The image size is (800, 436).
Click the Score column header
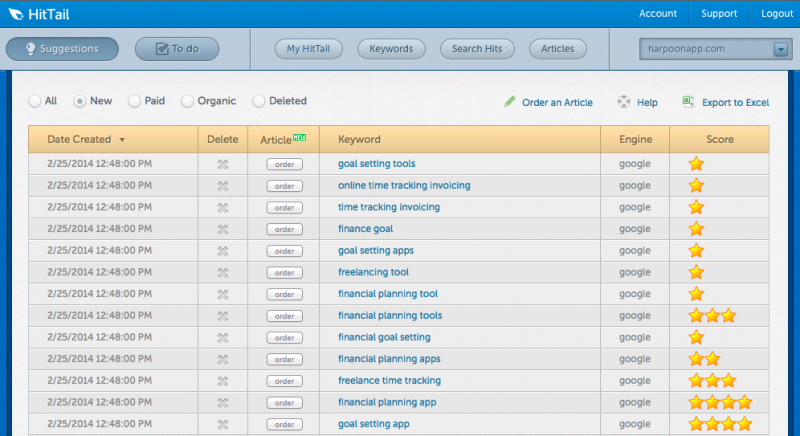(x=719, y=139)
